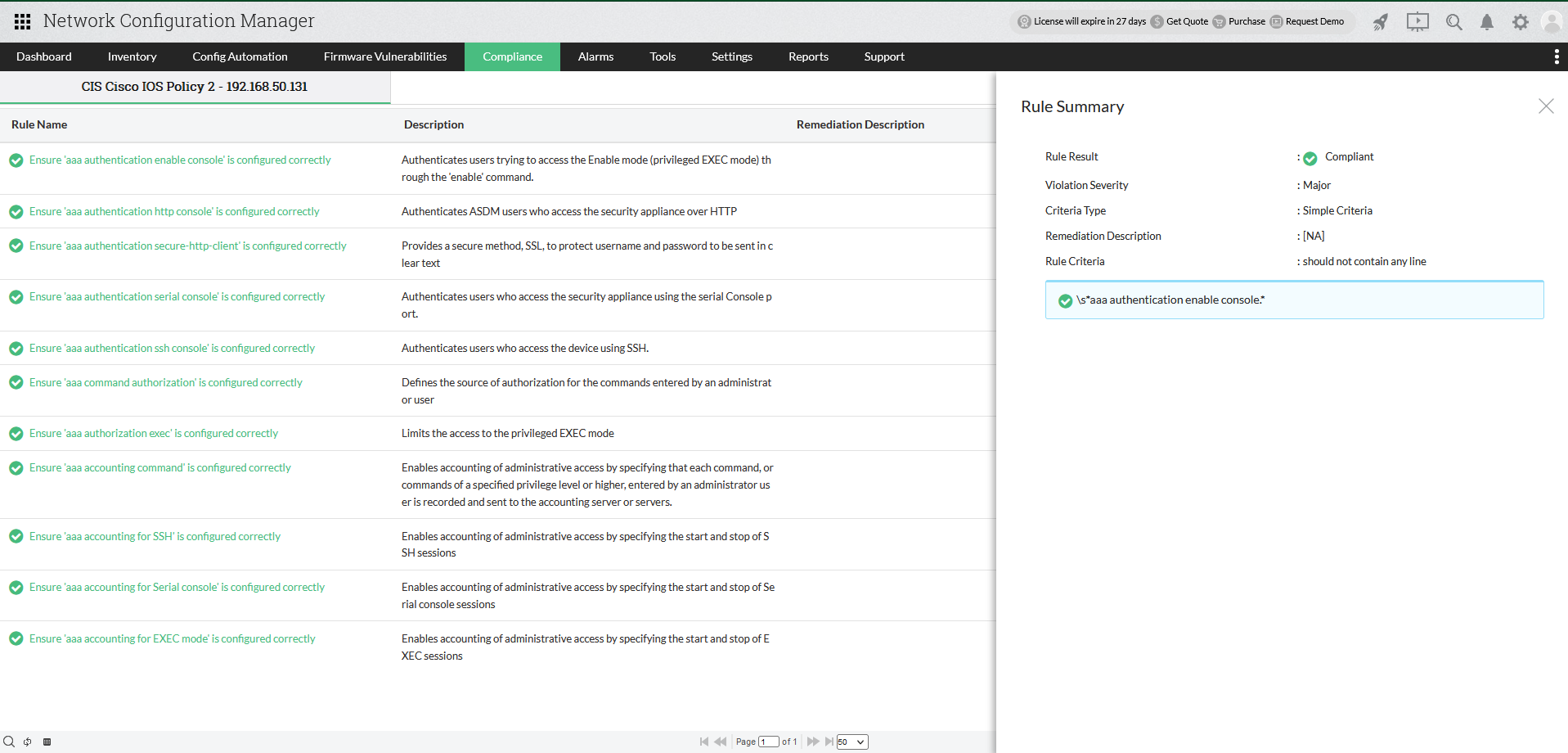The image size is (1568, 753).
Task: Click the last page navigation arrow
Action: [829, 742]
